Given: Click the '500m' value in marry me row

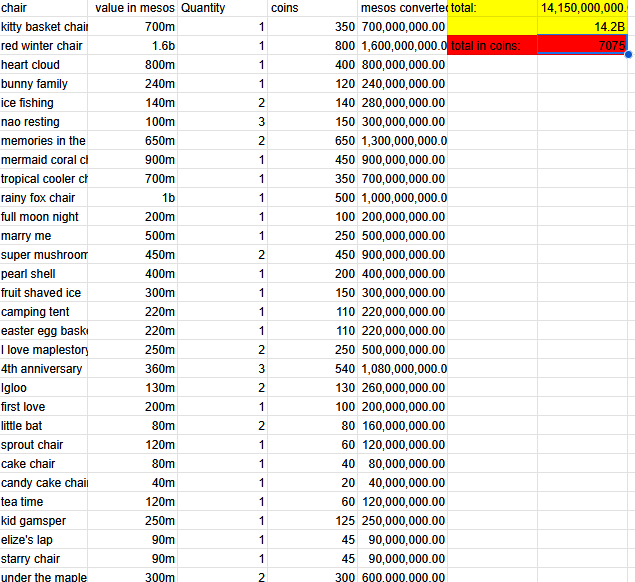Looking at the screenshot, I should click(133, 236).
